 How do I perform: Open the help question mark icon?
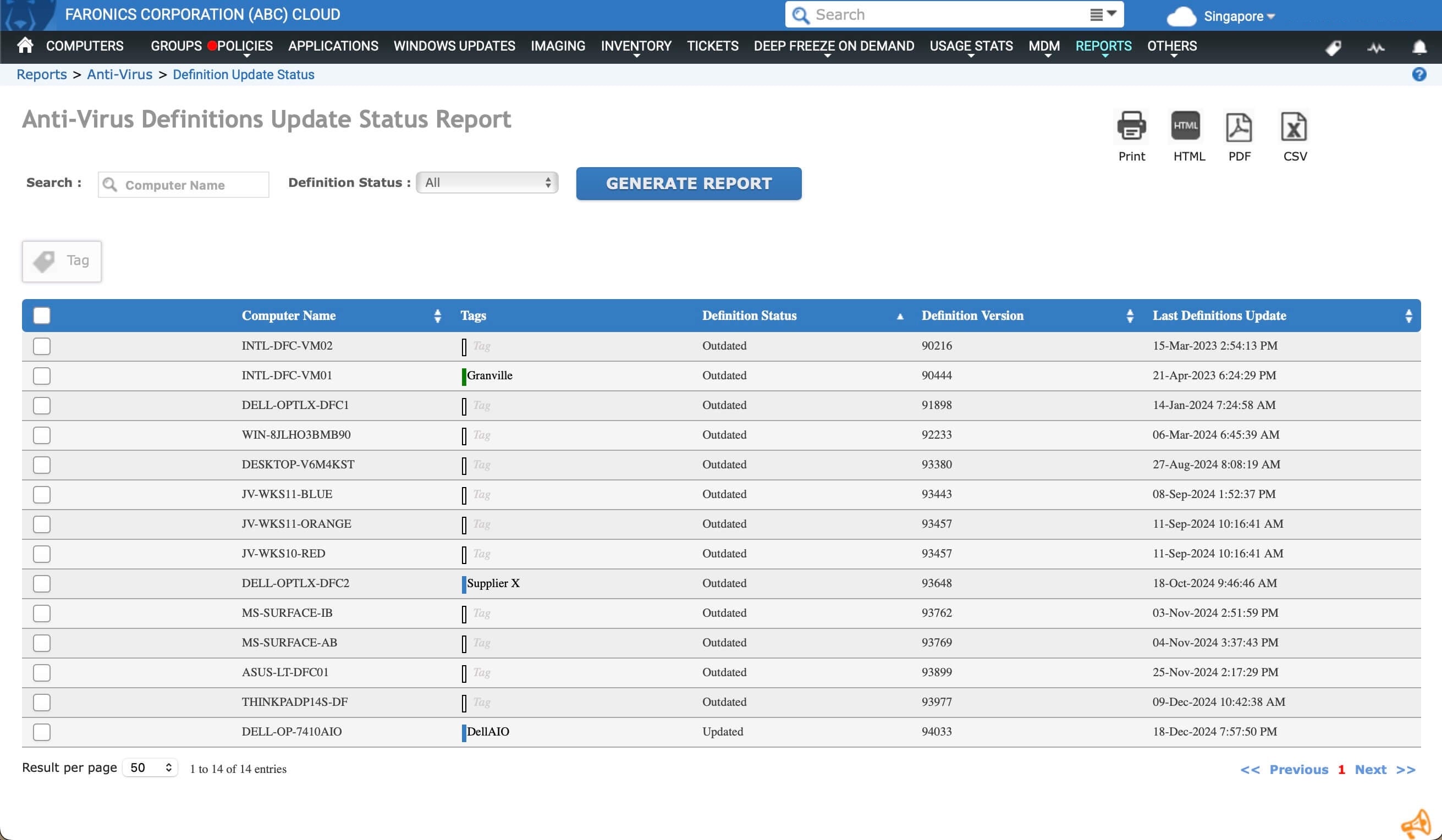tap(1419, 74)
